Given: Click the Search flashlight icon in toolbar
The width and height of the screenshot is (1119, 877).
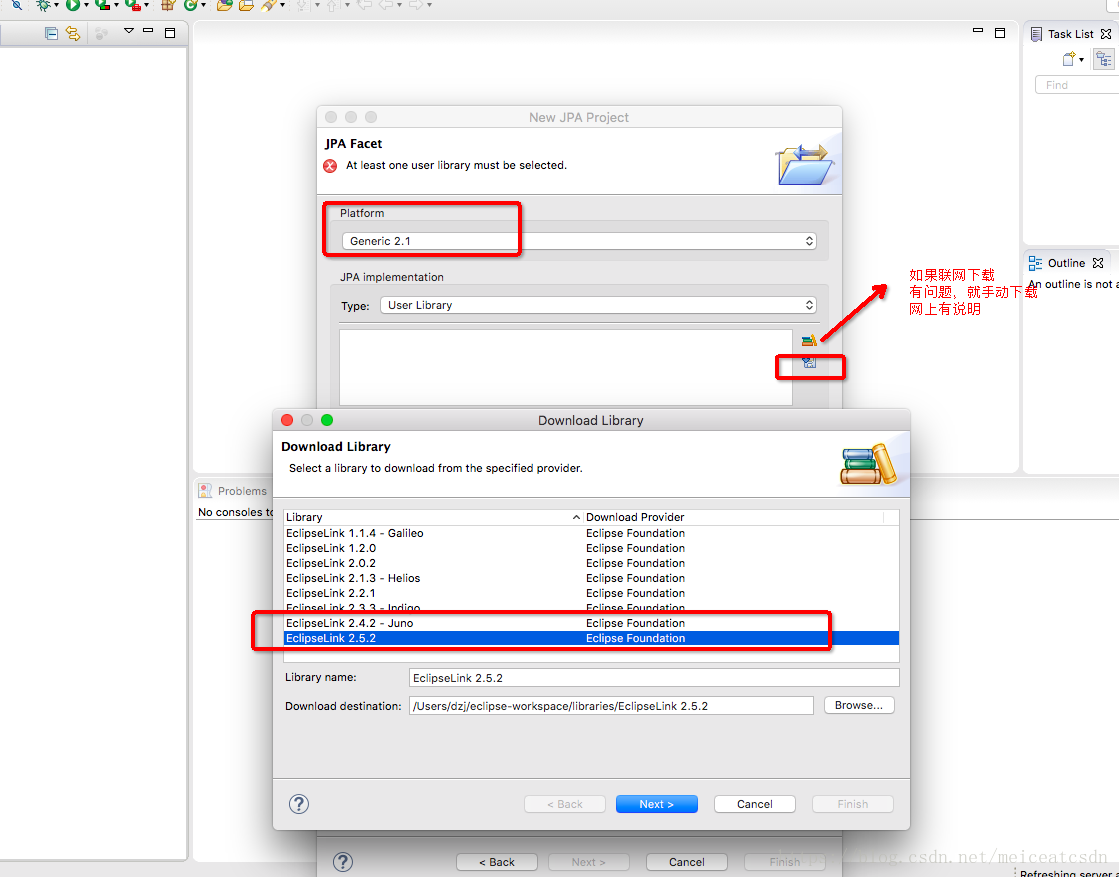Looking at the screenshot, I should coord(268,5).
